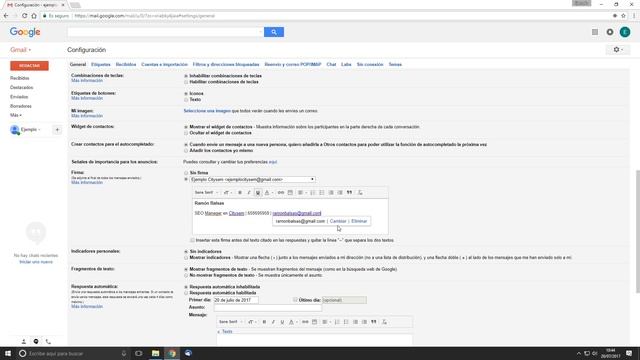
Task: Start a new chat with plus icon
Action: [57, 130]
